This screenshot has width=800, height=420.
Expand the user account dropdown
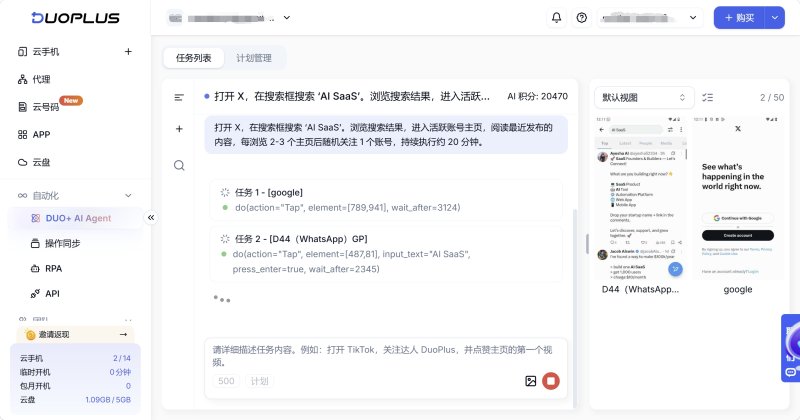(x=650, y=18)
